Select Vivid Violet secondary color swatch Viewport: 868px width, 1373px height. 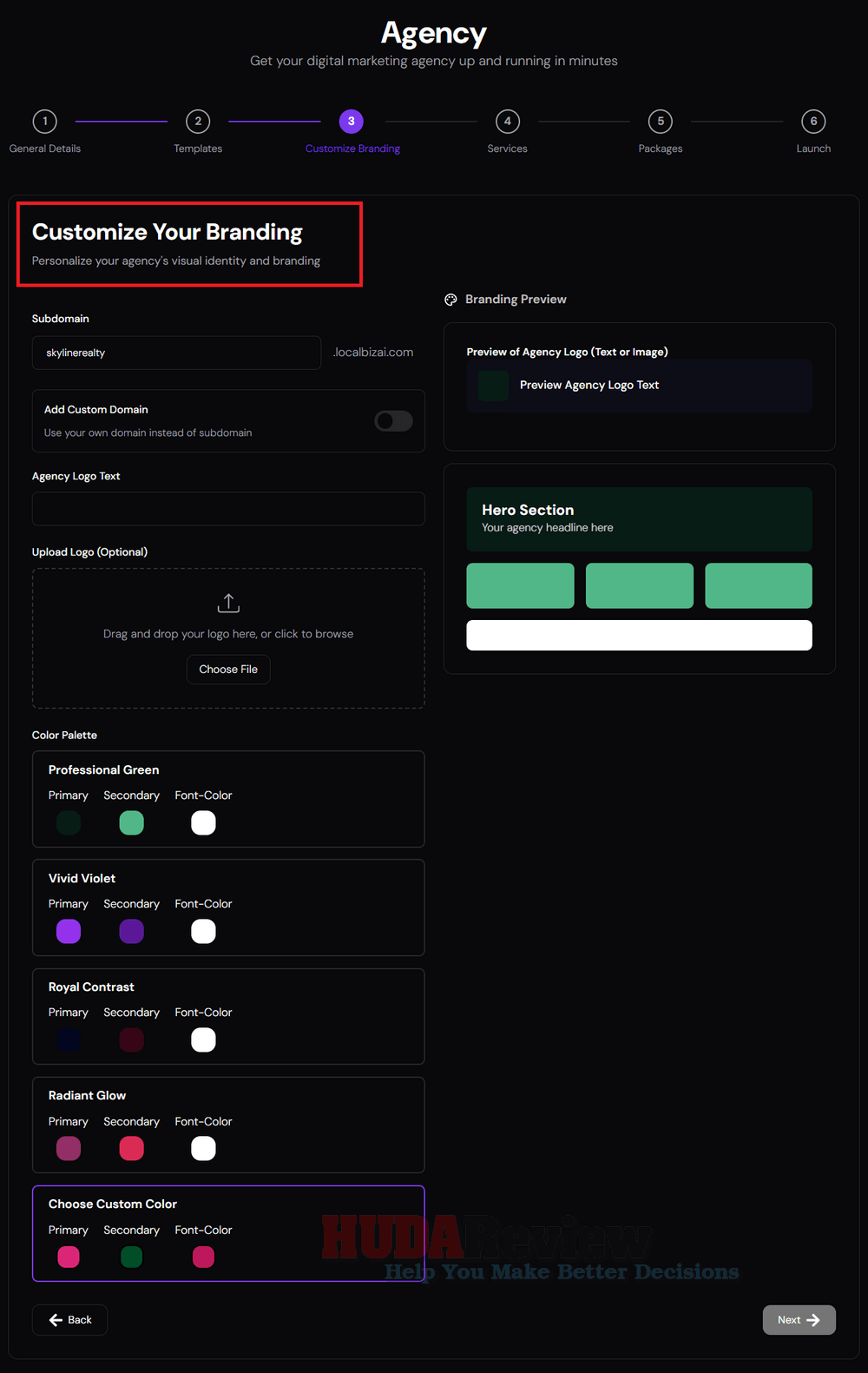click(x=131, y=932)
